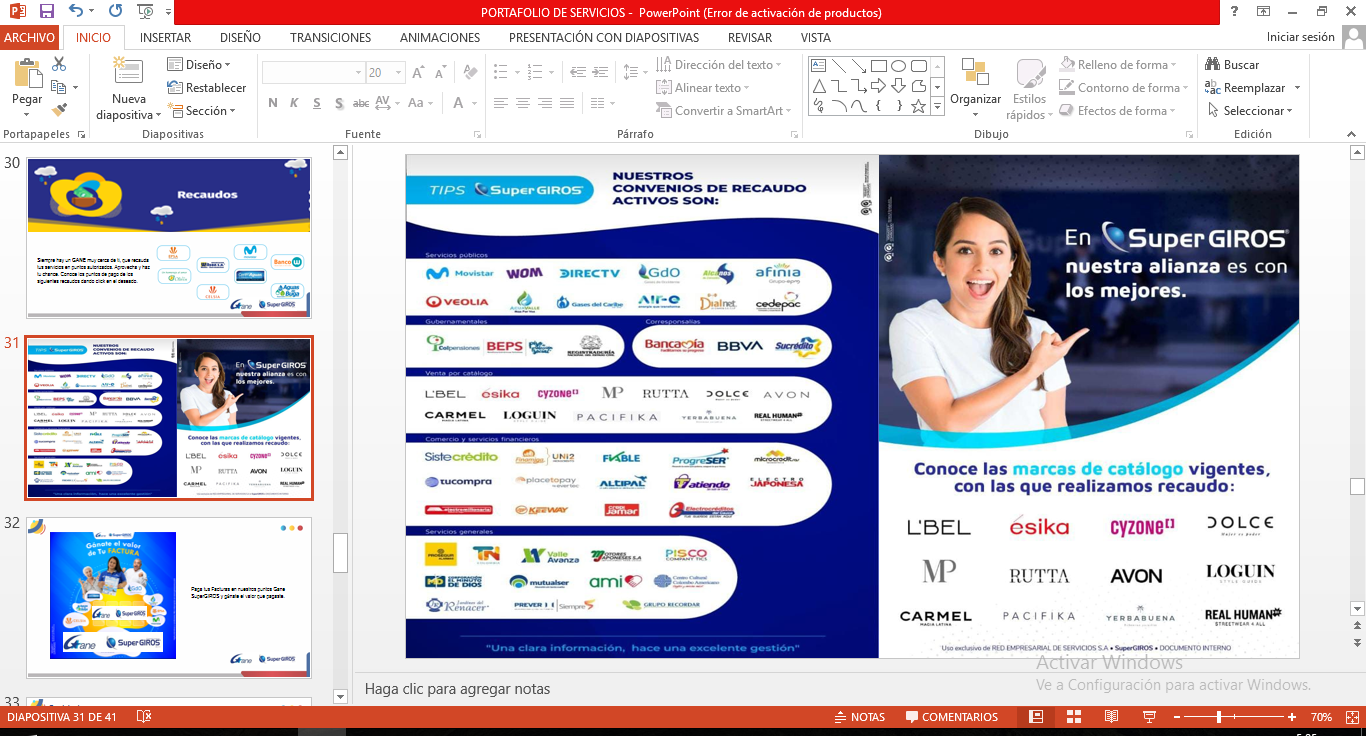Toggle strikethrough (abc) formatting
1366x736 pixels.
click(362, 103)
